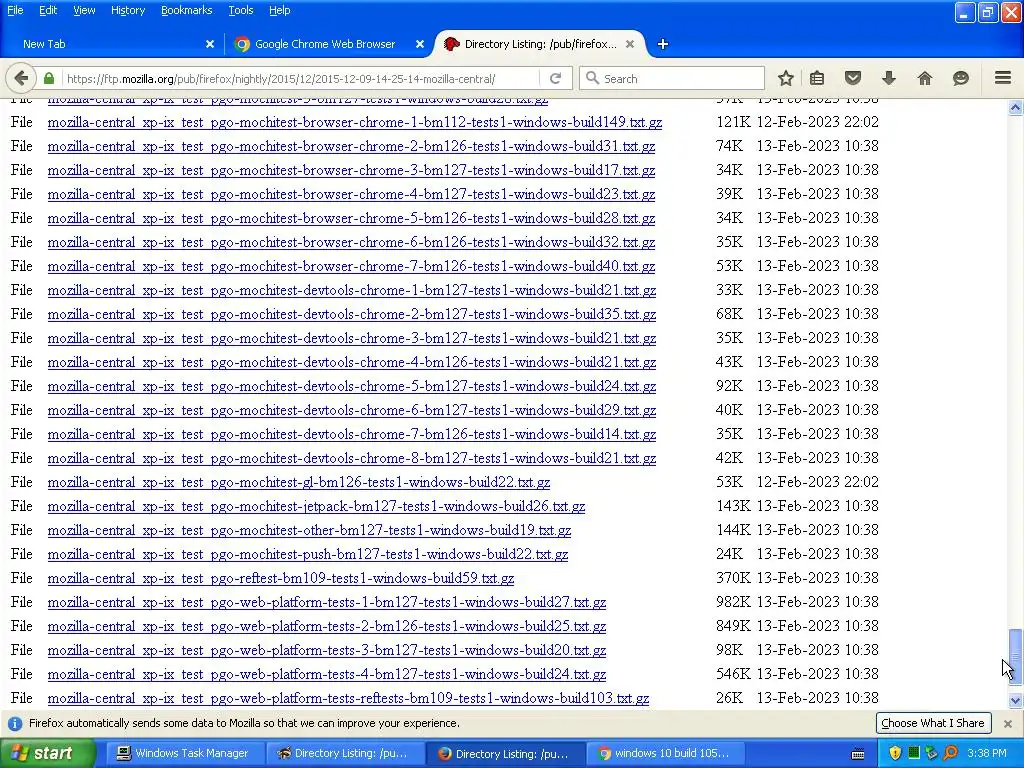Image resolution: width=1024 pixels, height=768 pixels.
Task: Open web-platform-tests-4-bm127 build24 link
Action: pos(327,674)
